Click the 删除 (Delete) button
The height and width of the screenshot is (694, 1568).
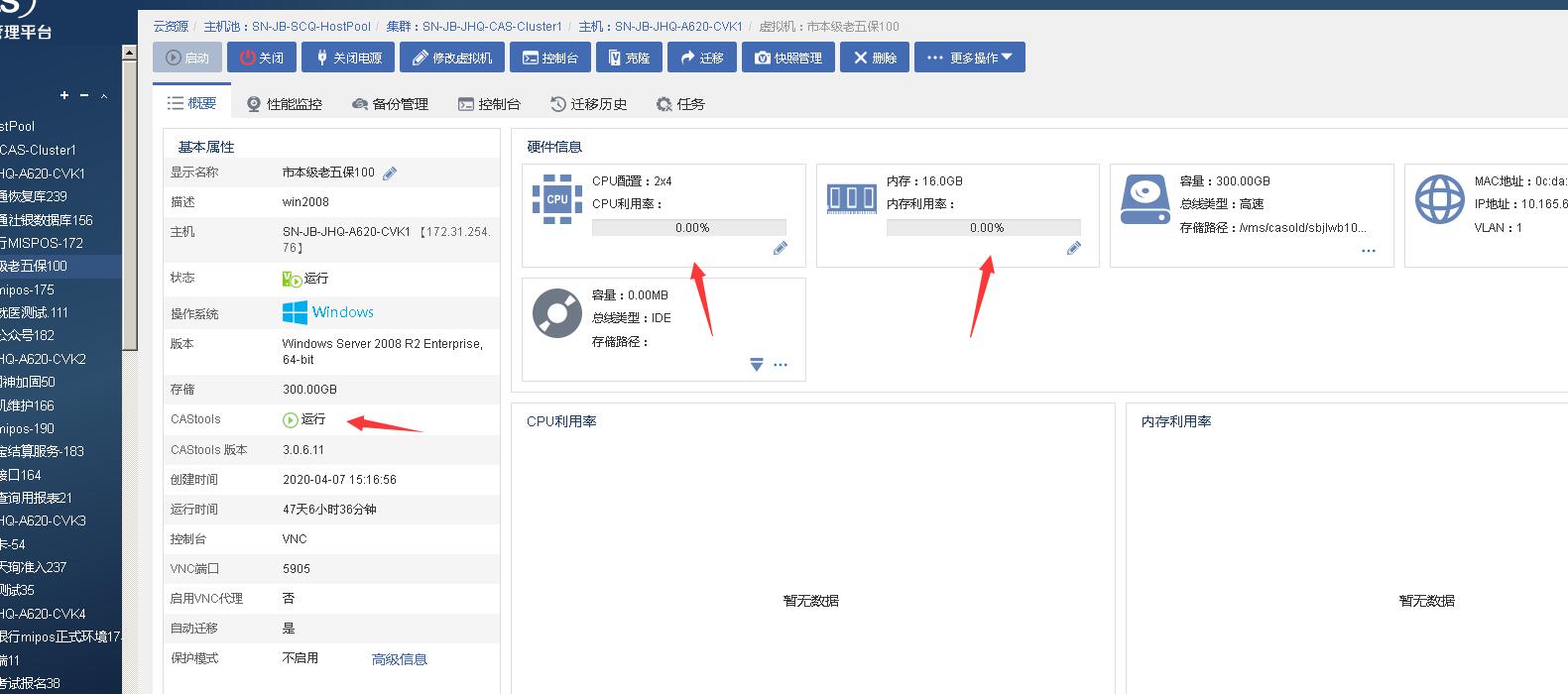pyautogui.click(x=875, y=58)
